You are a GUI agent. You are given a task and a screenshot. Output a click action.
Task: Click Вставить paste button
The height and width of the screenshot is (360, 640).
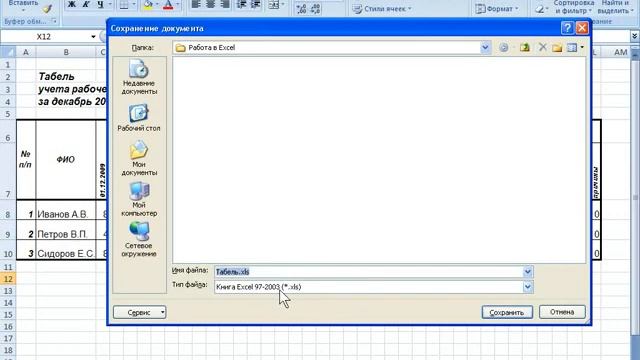[23, 5]
